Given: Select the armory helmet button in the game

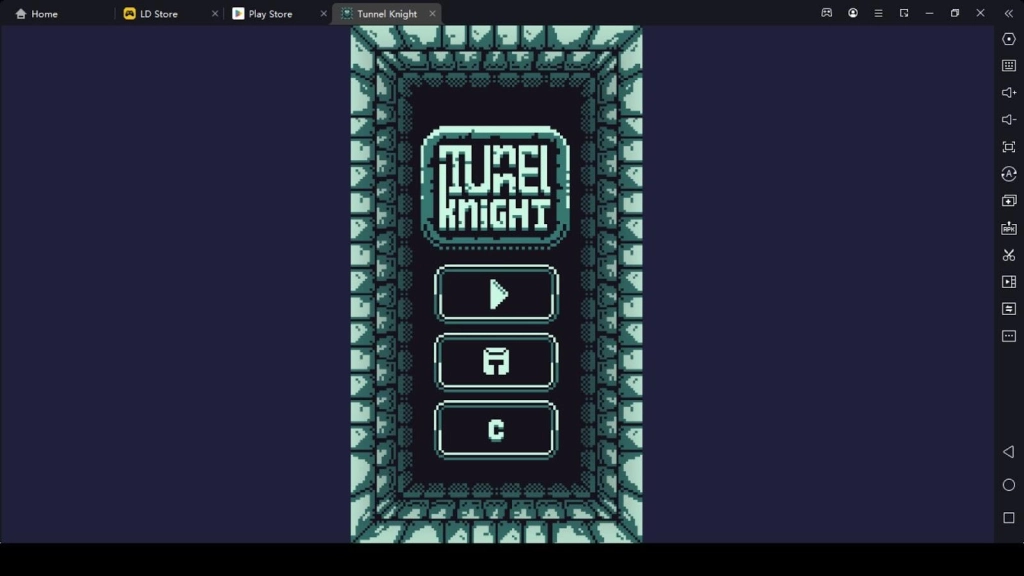Looking at the screenshot, I should click(496, 361).
